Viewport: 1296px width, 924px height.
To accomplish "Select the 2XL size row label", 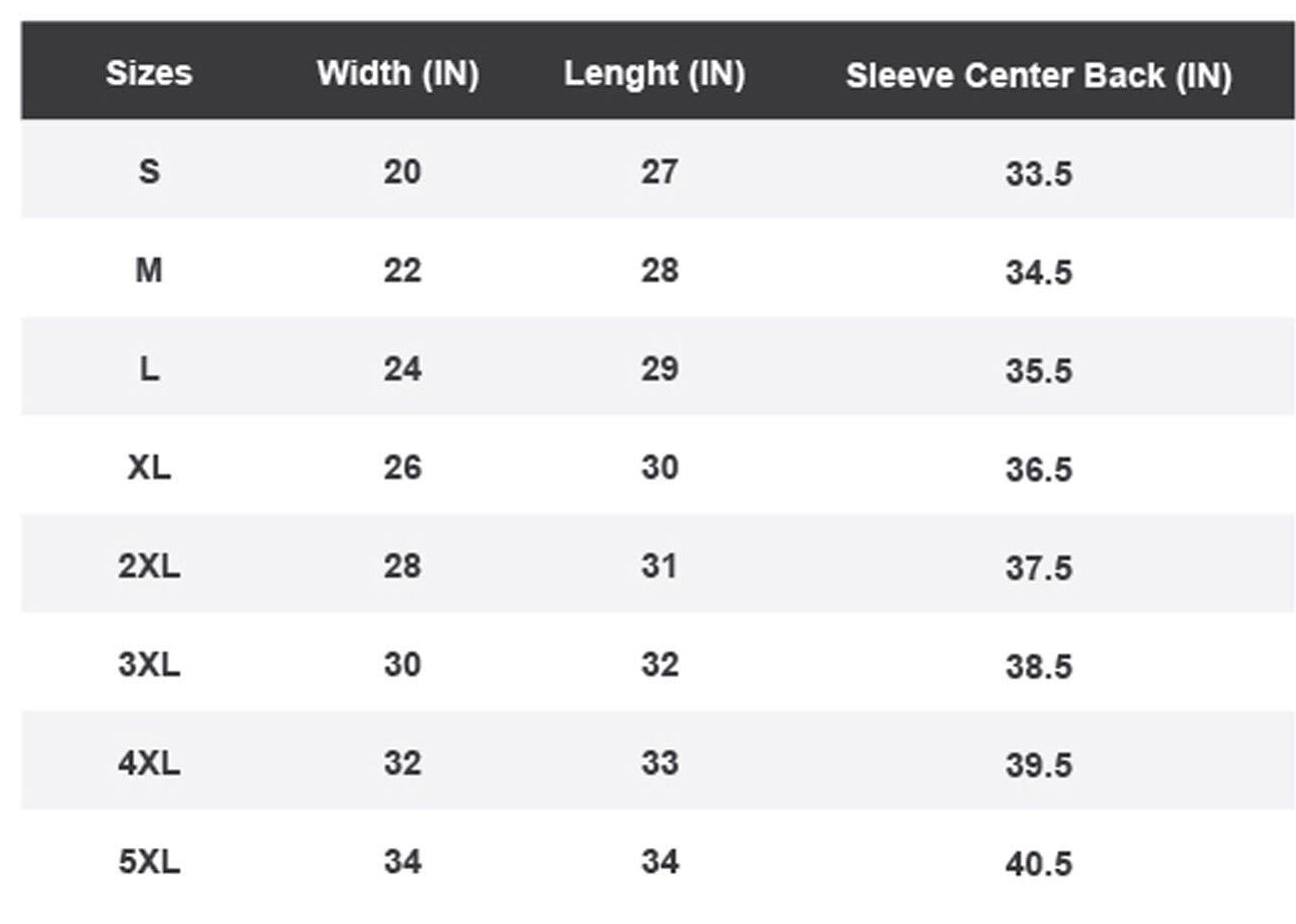I will point(149,566).
